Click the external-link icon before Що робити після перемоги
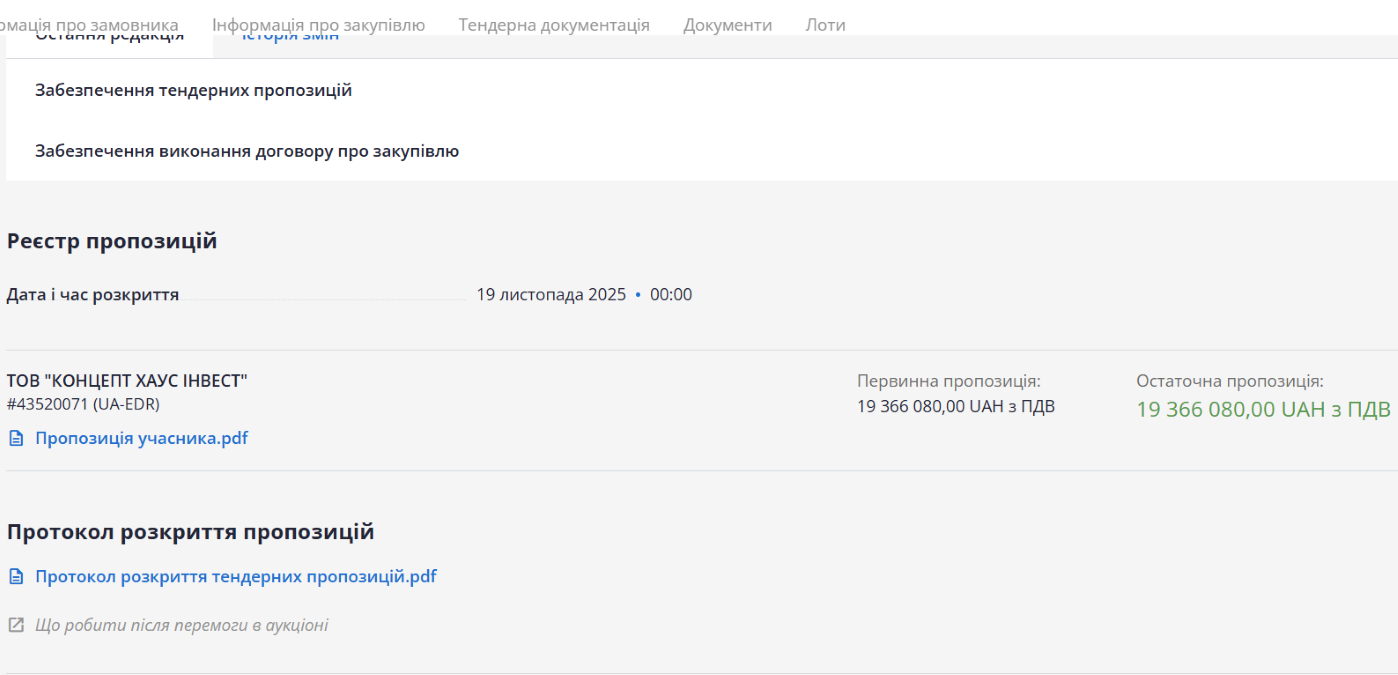 coord(15,625)
